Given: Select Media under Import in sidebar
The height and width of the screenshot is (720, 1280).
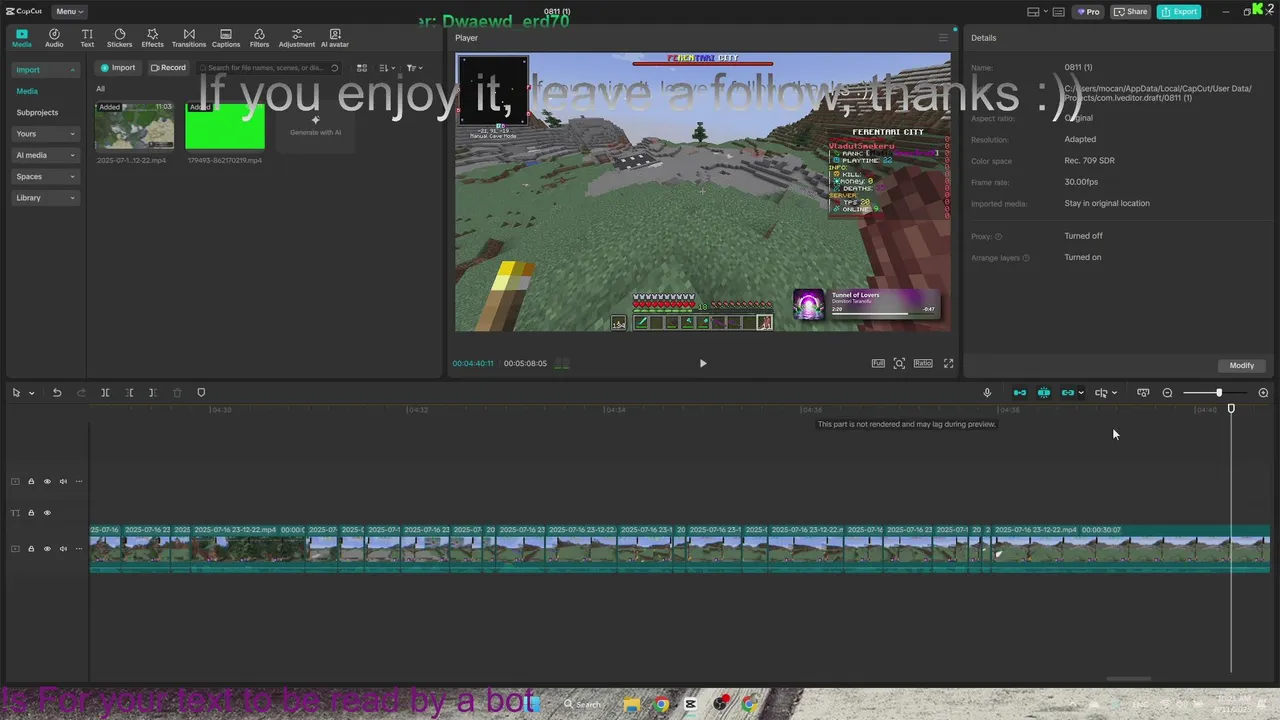Looking at the screenshot, I should (x=27, y=91).
